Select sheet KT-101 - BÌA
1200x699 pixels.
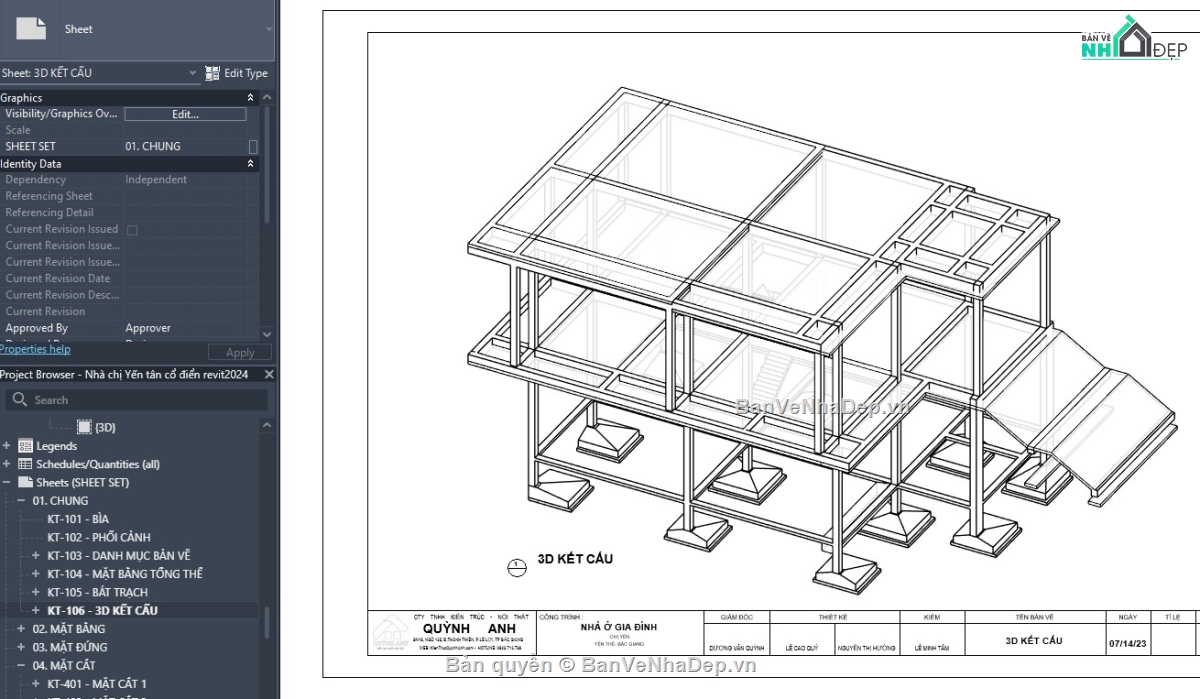coord(78,519)
